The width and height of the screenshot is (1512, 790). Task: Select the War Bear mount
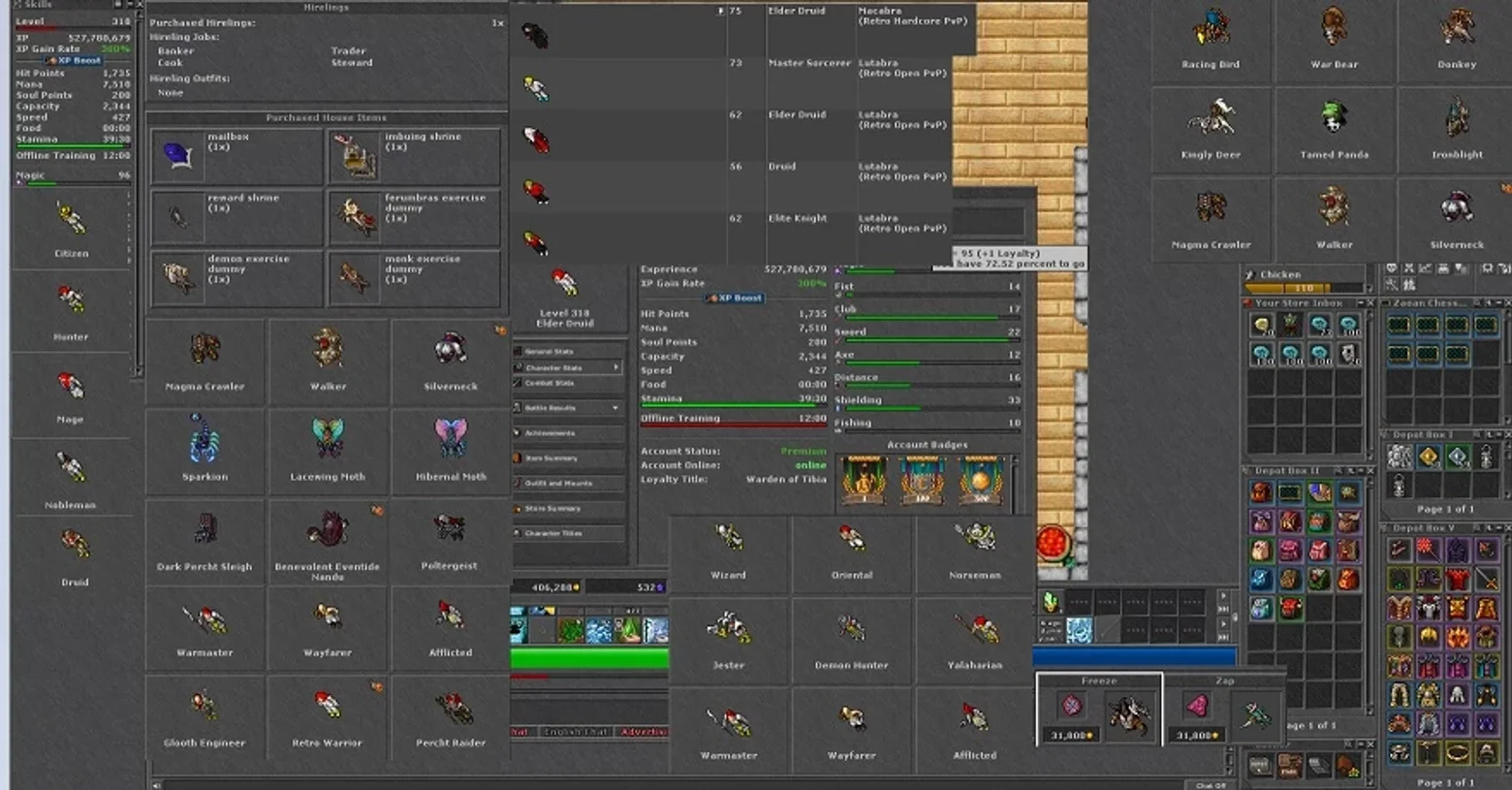tap(1334, 41)
